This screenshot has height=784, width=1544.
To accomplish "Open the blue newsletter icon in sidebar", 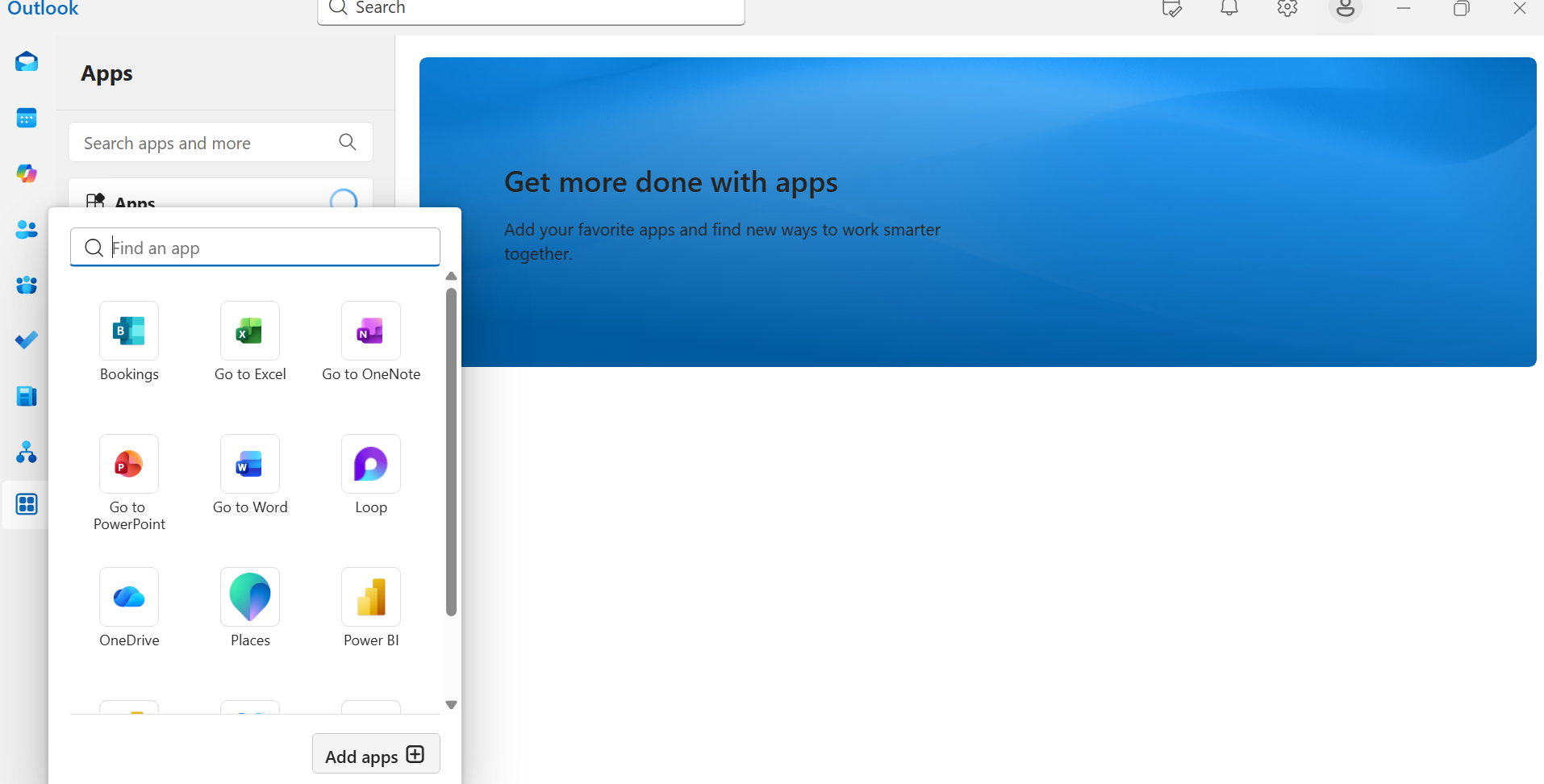I will pos(27,396).
